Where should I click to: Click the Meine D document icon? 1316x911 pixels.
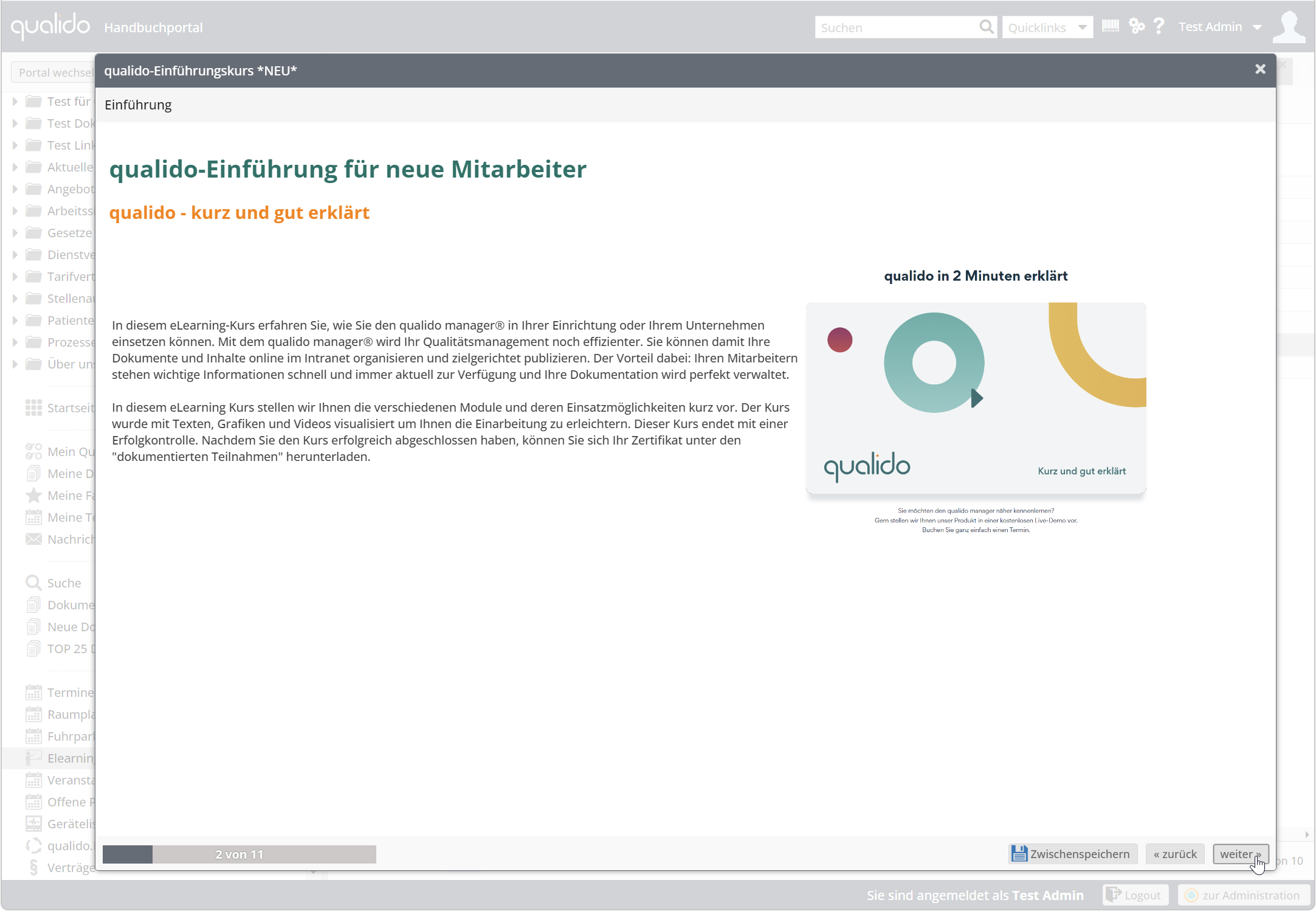[33, 473]
